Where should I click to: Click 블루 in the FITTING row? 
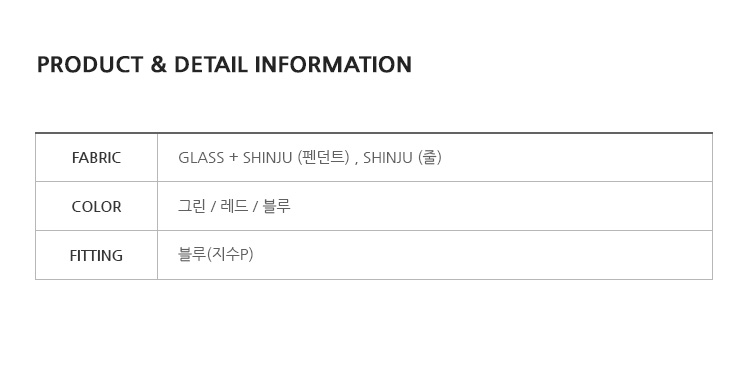pyautogui.click(x=192, y=254)
